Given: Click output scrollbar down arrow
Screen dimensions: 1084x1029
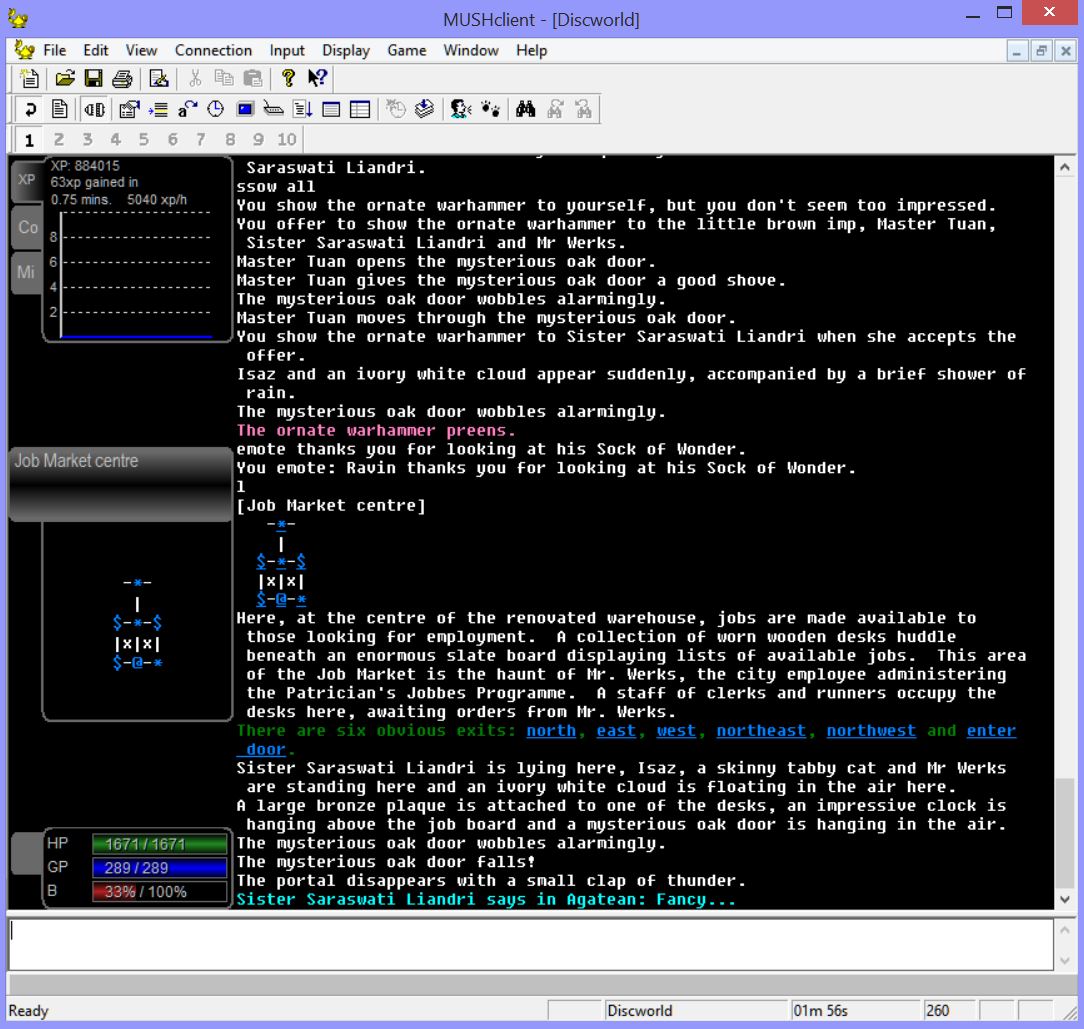Looking at the screenshot, I should pos(1065,900).
